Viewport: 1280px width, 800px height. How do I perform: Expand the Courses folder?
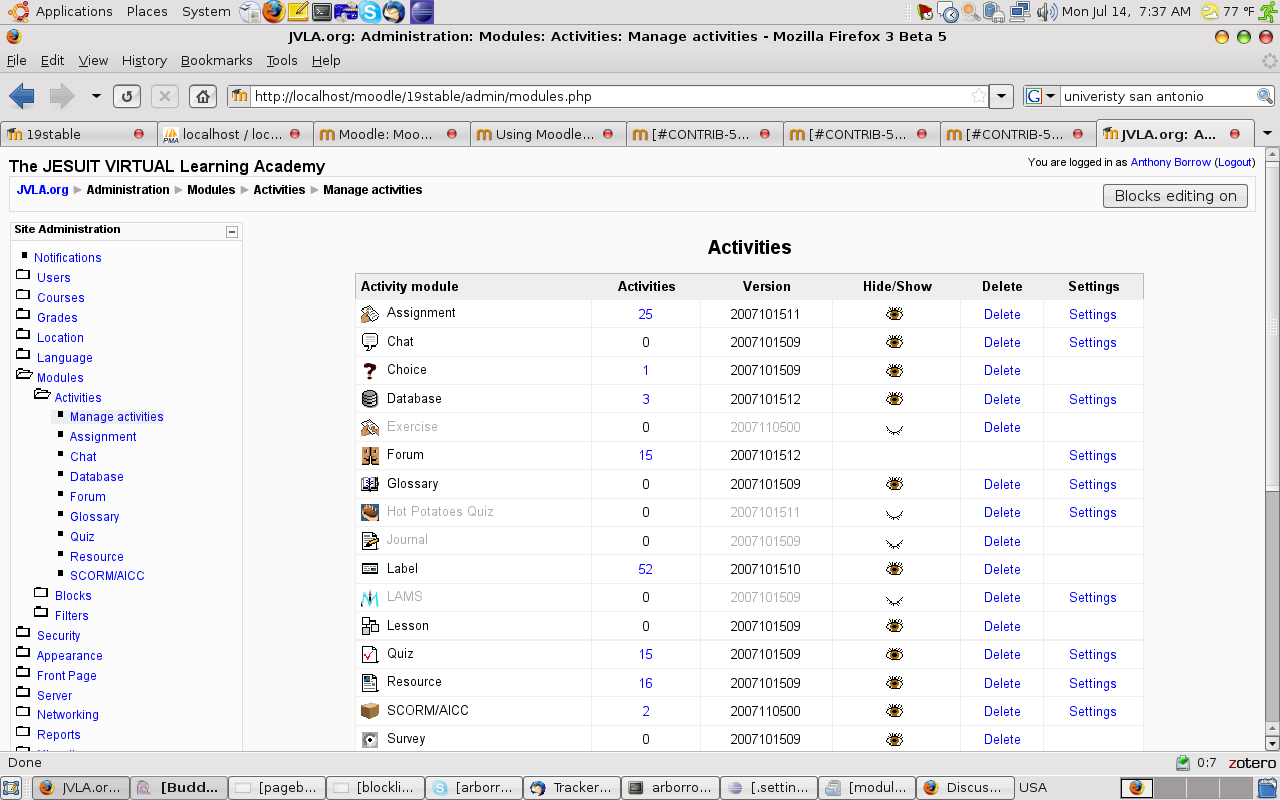pyautogui.click(x=23, y=295)
